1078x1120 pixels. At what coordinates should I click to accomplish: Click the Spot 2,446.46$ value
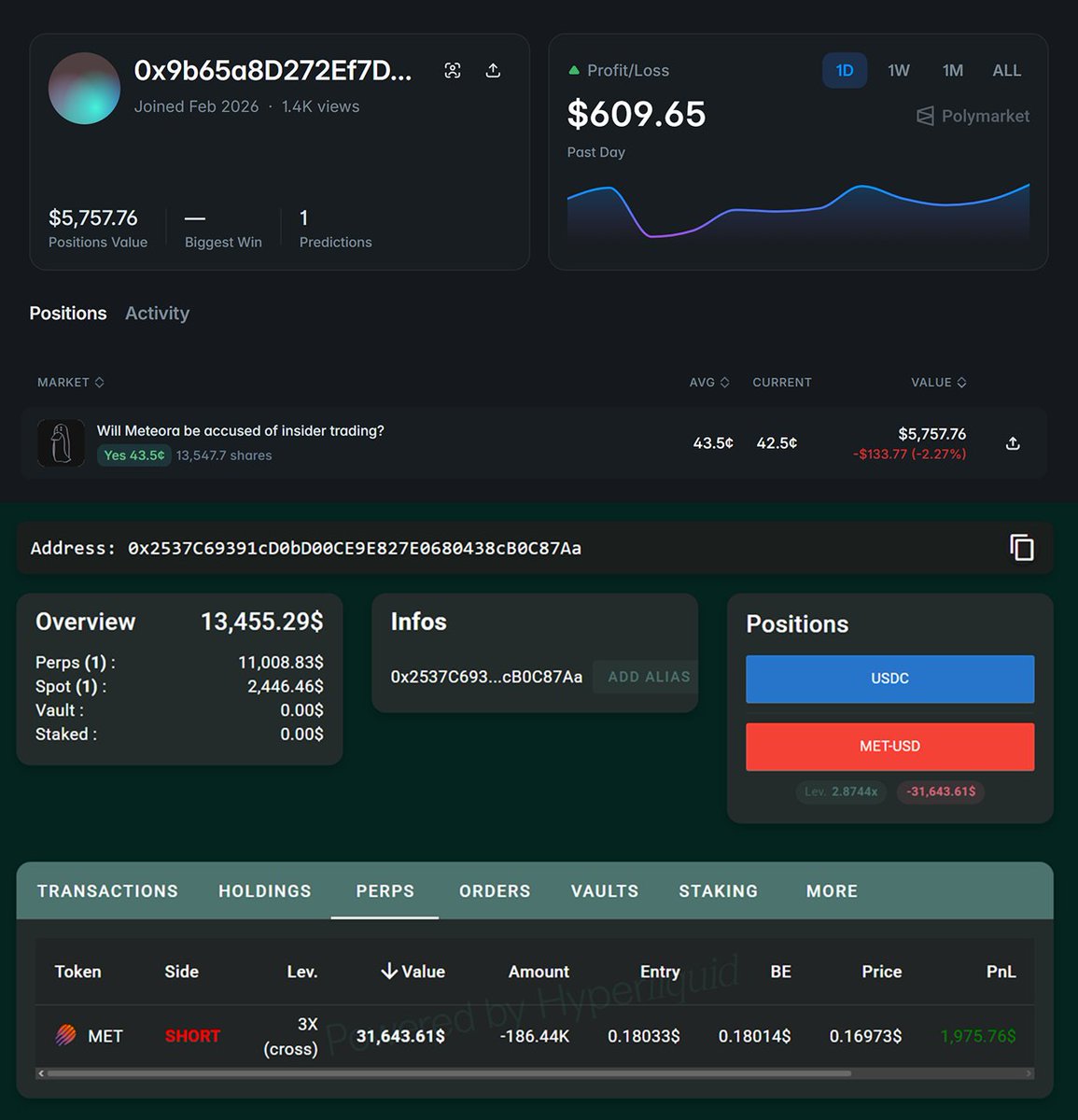(286, 687)
